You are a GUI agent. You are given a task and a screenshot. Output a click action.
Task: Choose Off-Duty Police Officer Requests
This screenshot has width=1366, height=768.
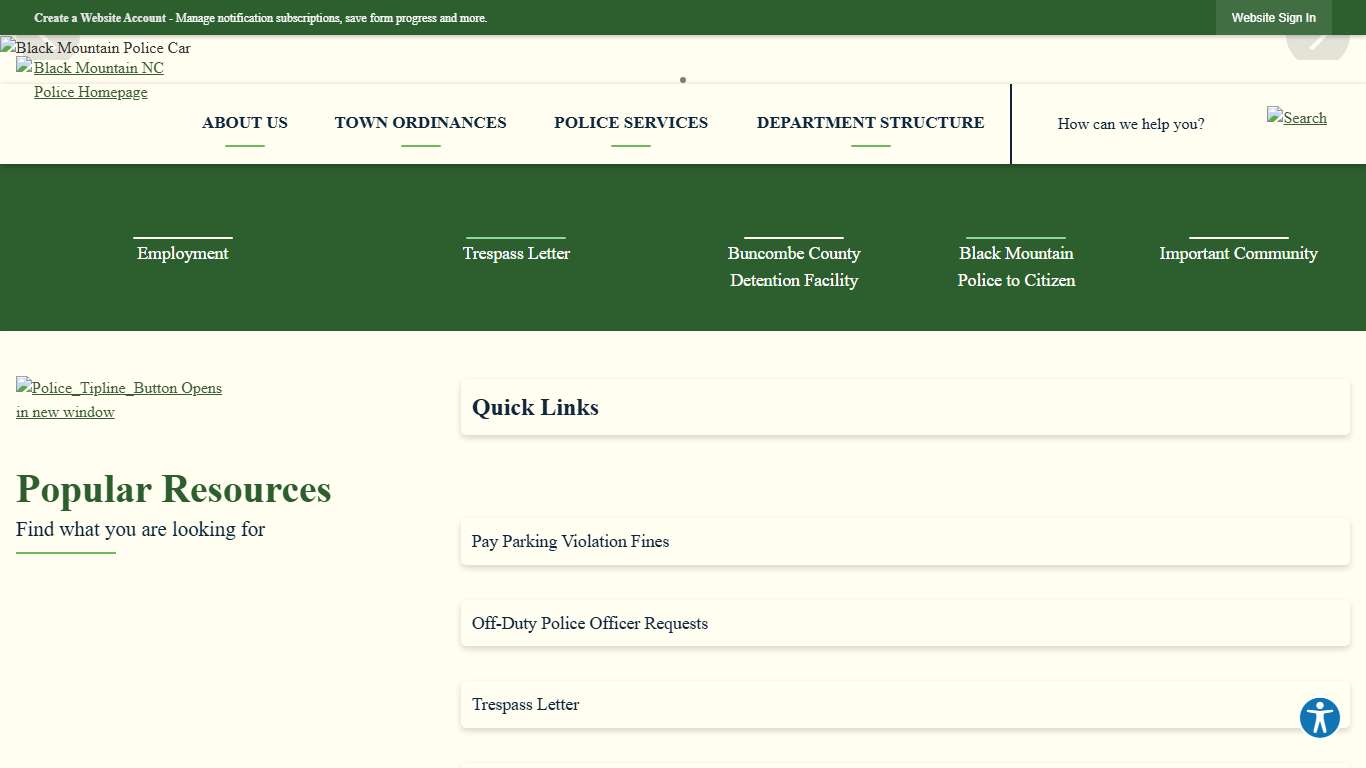click(589, 623)
